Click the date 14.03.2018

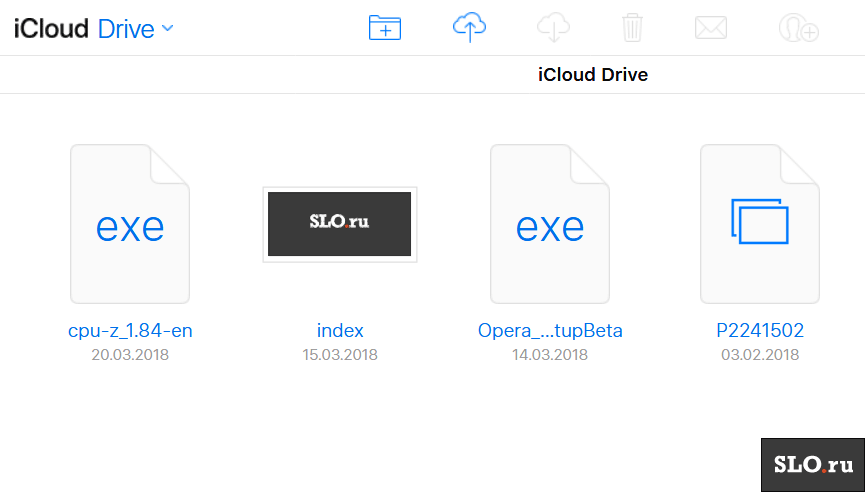pos(550,354)
